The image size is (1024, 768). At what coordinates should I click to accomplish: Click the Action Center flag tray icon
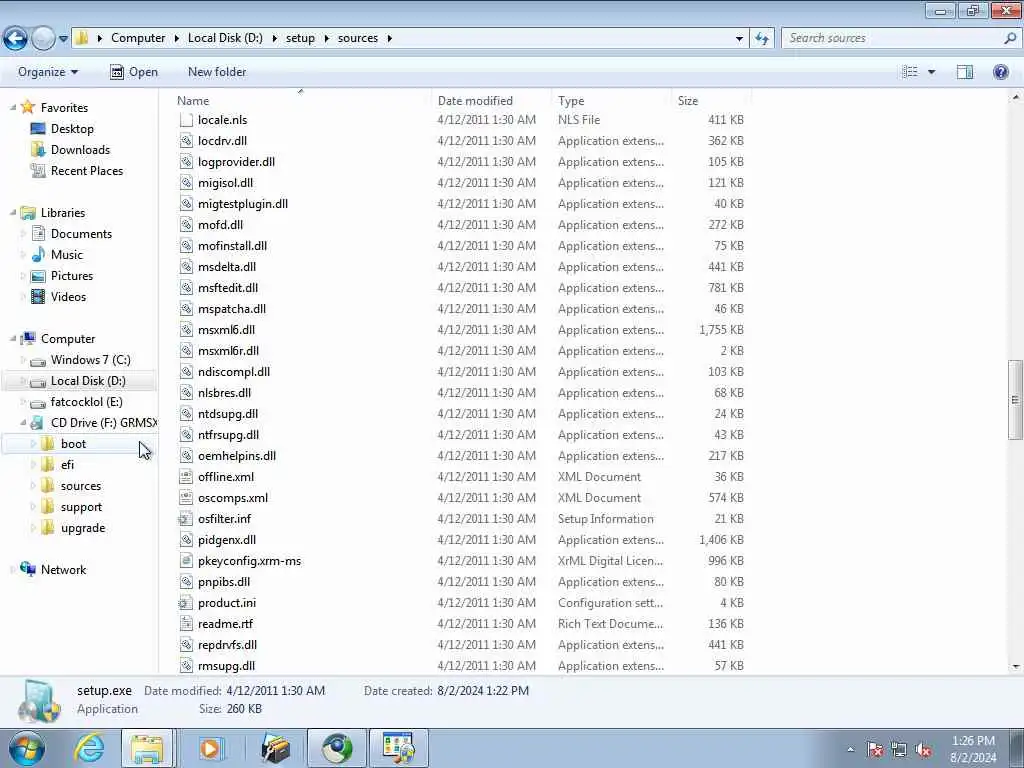[874, 749]
